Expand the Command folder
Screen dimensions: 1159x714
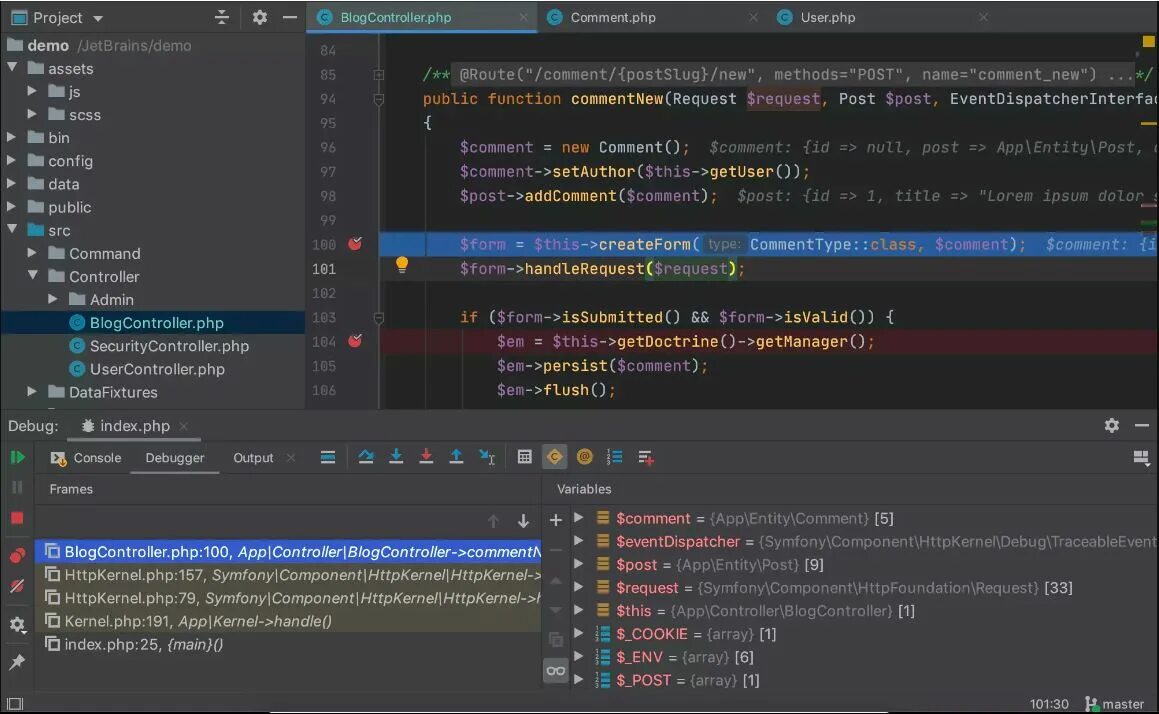[x=32, y=253]
